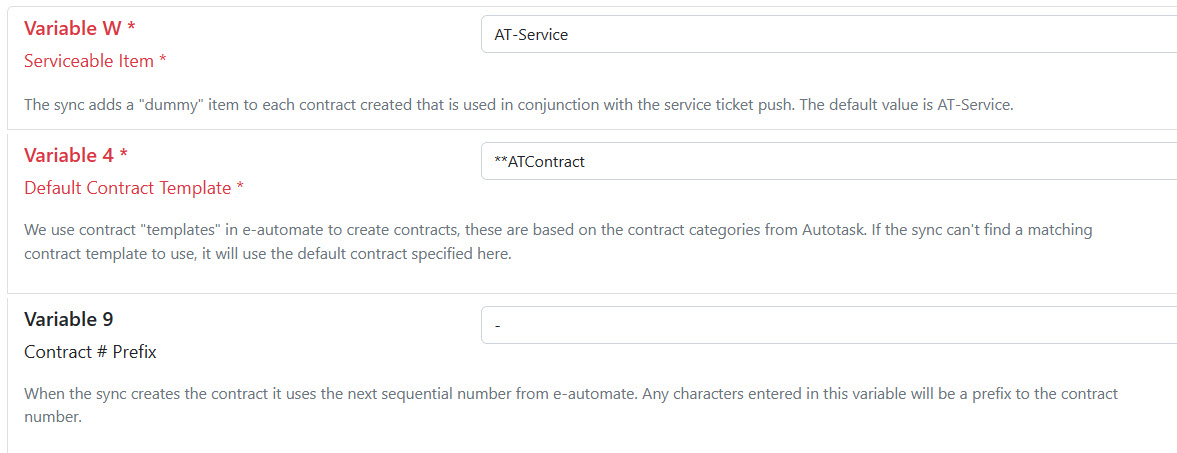
Task: Click the asterisk following Variable 4 heading
Action: pos(124,155)
